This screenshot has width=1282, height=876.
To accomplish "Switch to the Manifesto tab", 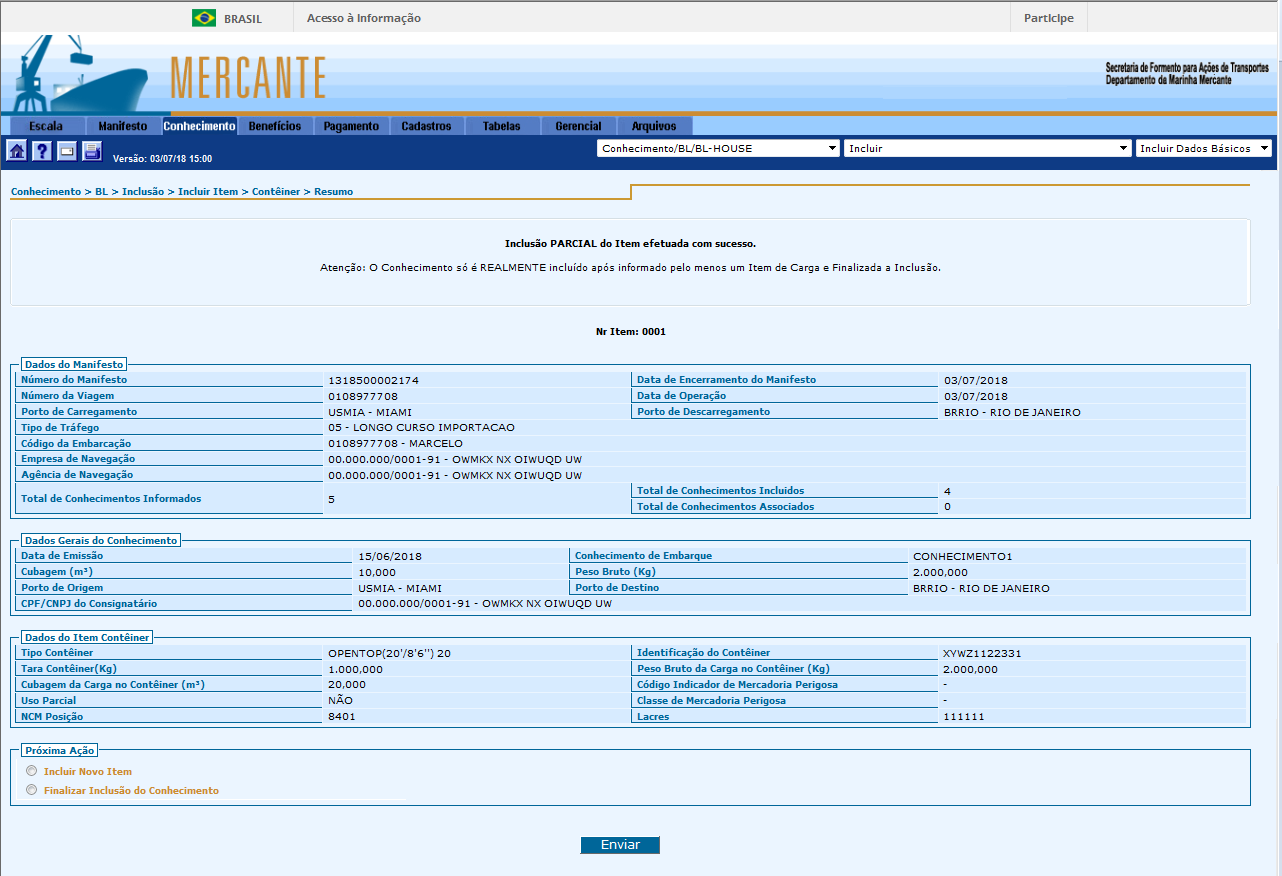I will [122, 126].
